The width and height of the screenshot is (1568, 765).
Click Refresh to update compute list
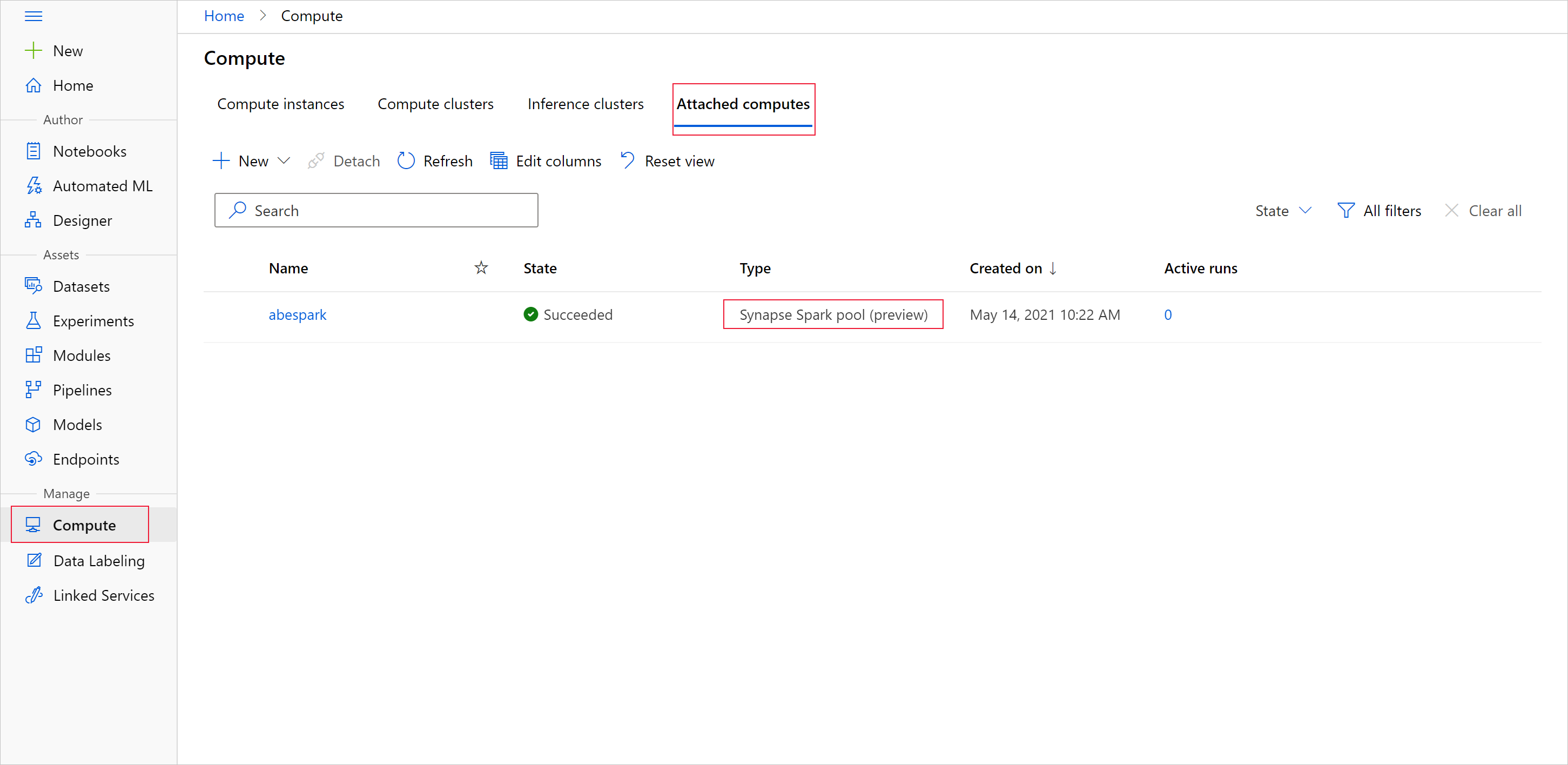(x=435, y=161)
